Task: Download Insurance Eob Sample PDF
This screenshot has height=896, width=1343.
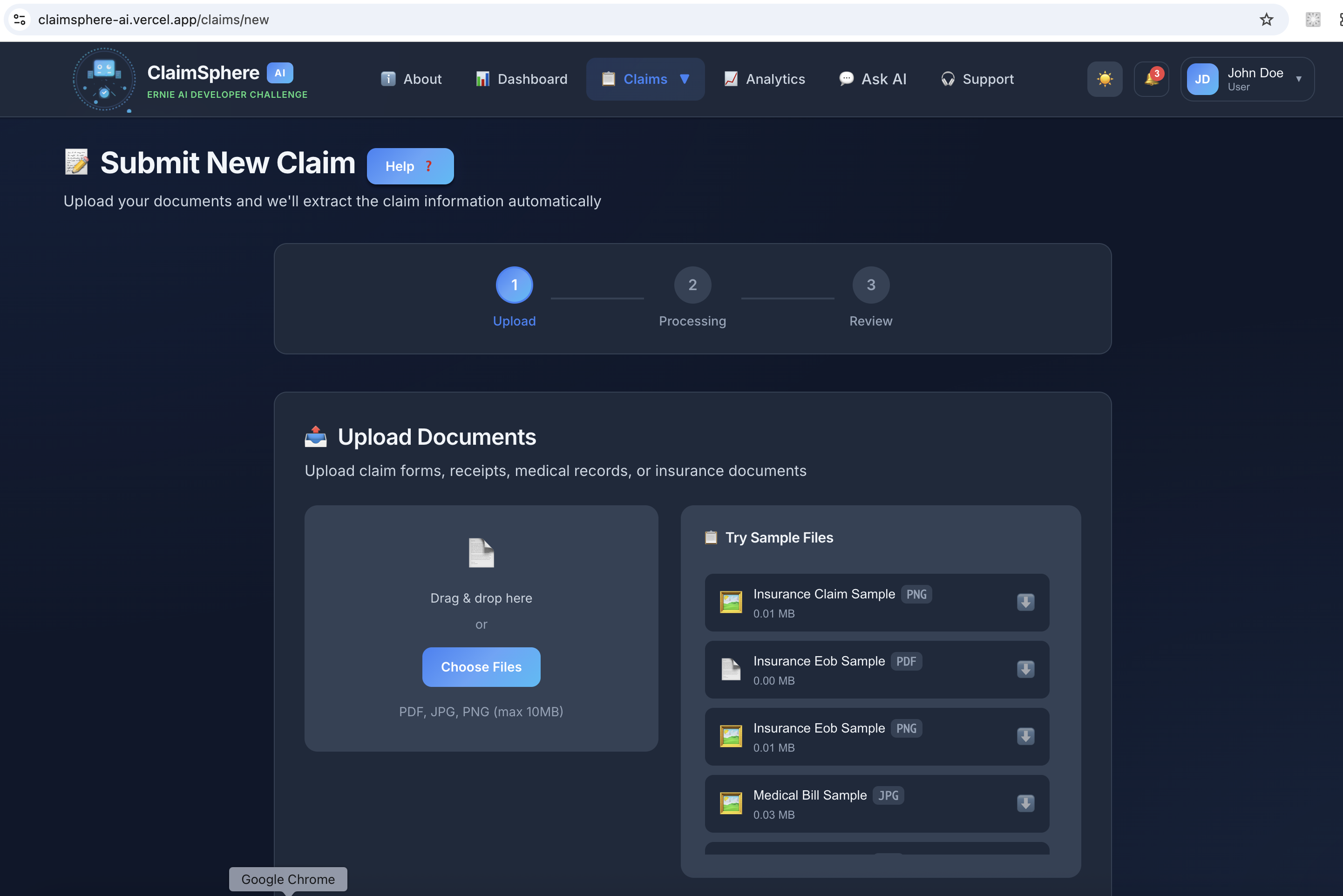Action: coord(1025,669)
